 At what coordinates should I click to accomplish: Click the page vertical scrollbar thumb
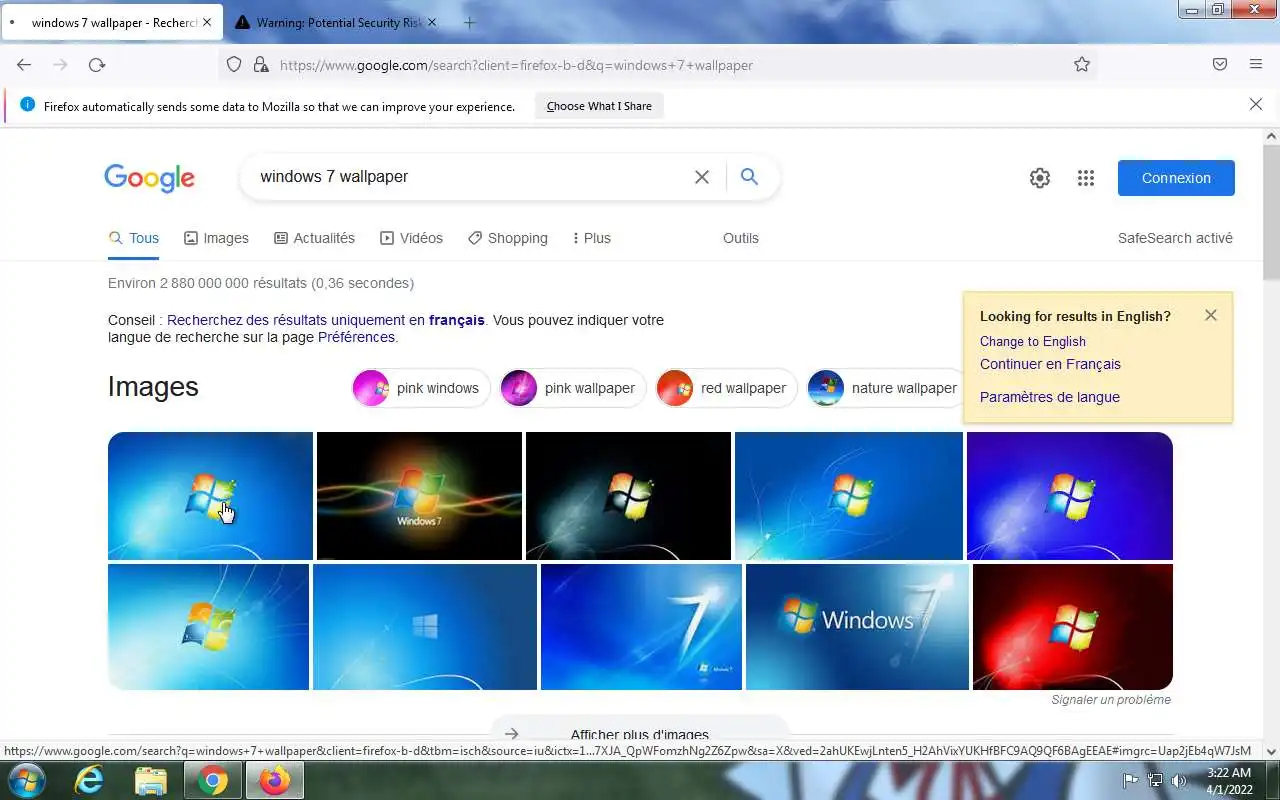click(x=1271, y=212)
